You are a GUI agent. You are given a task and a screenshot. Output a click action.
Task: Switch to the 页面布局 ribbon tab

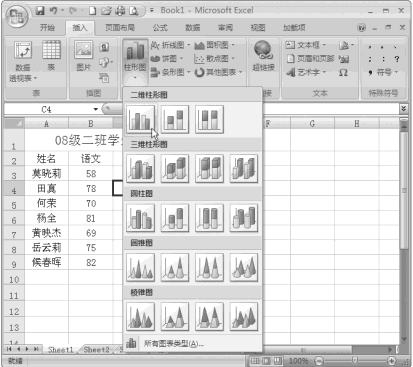120,28
